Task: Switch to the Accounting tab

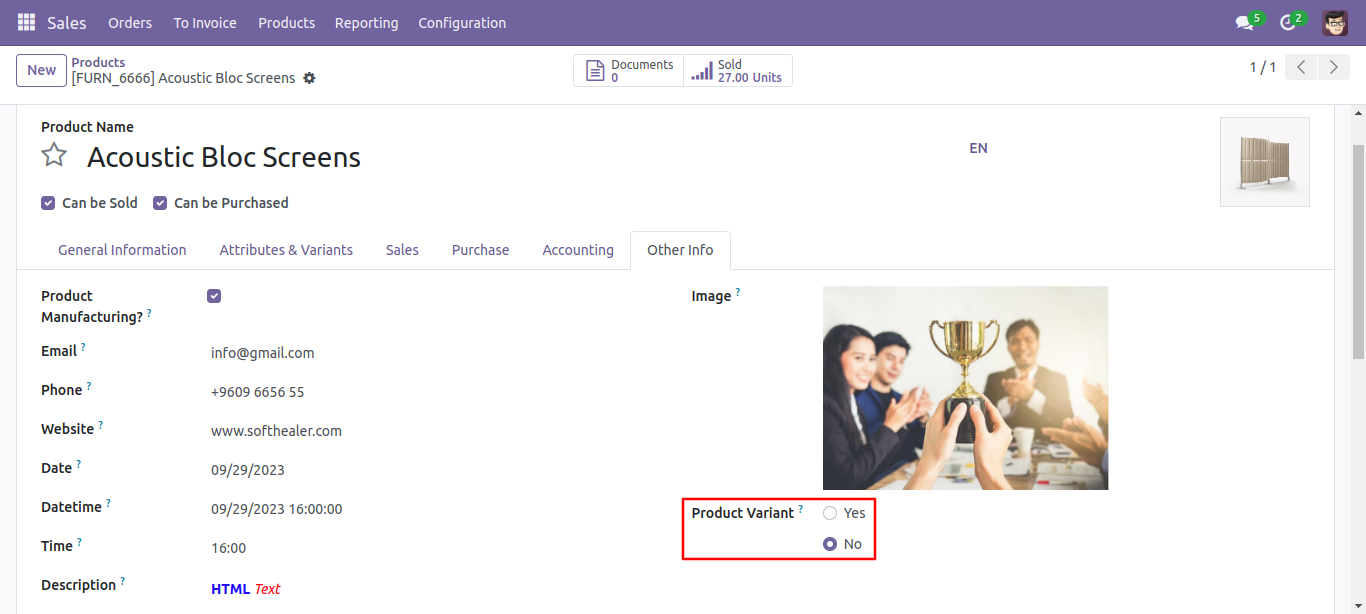Action: [578, 250]
